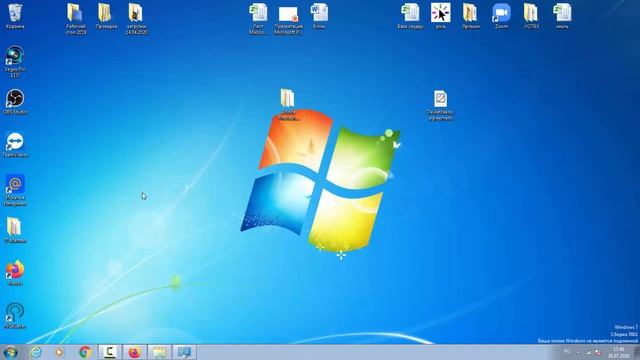Select the 'загрузки' folder with date
Screen dimensions: 640x360
(136, 18)
